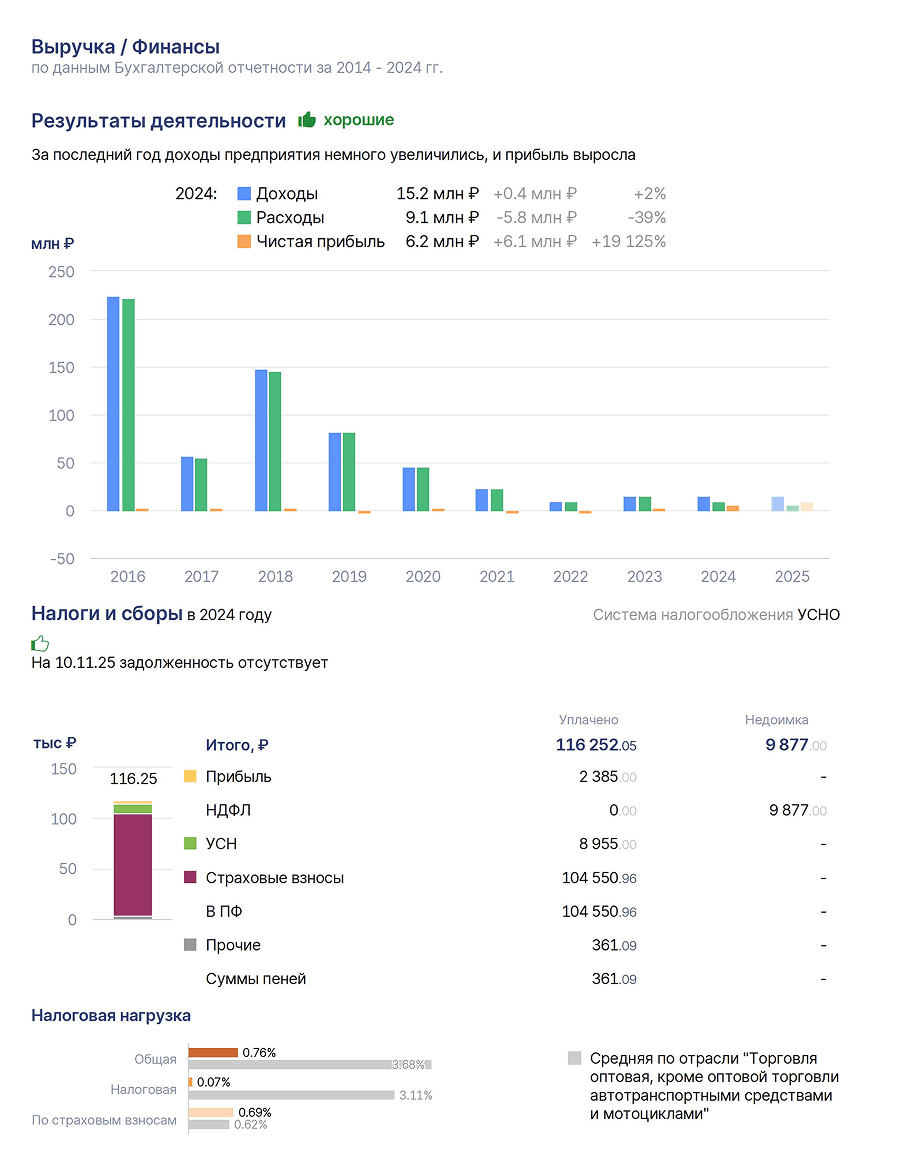Click the НДФЛ row label
Image resolution: width=916 pixels, height=1153 pixels.
(x=228, y=810)
